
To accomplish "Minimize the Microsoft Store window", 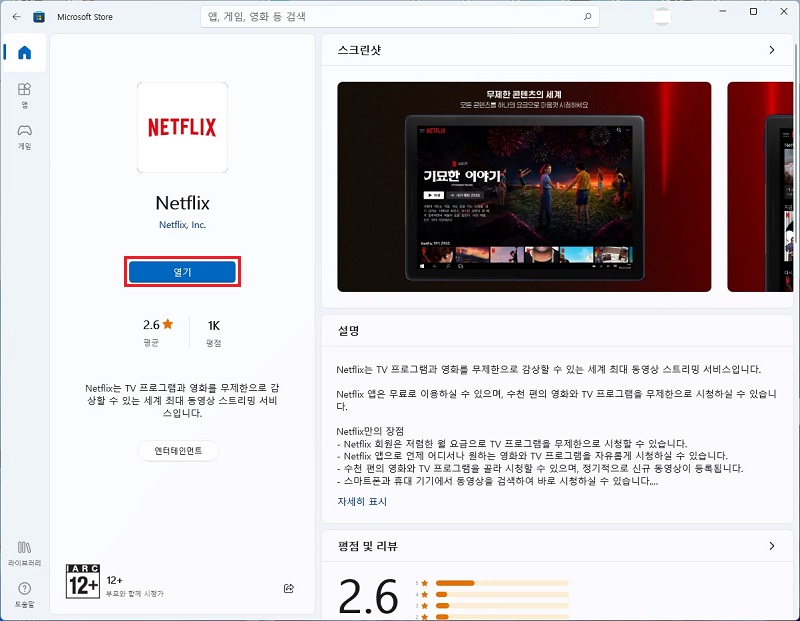I will pyautogui.click(x=722, y=11).
